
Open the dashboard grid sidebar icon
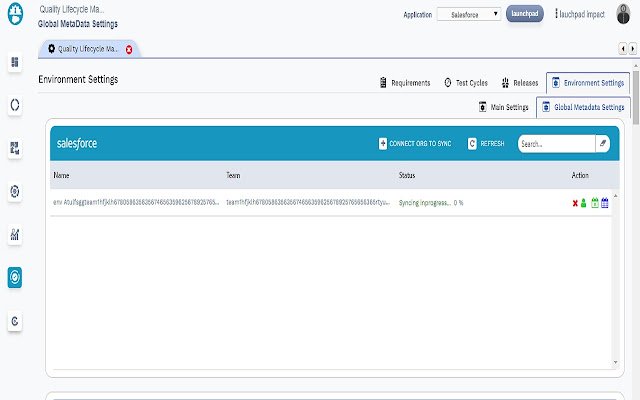pyautogui.click(x=15, y=62)
